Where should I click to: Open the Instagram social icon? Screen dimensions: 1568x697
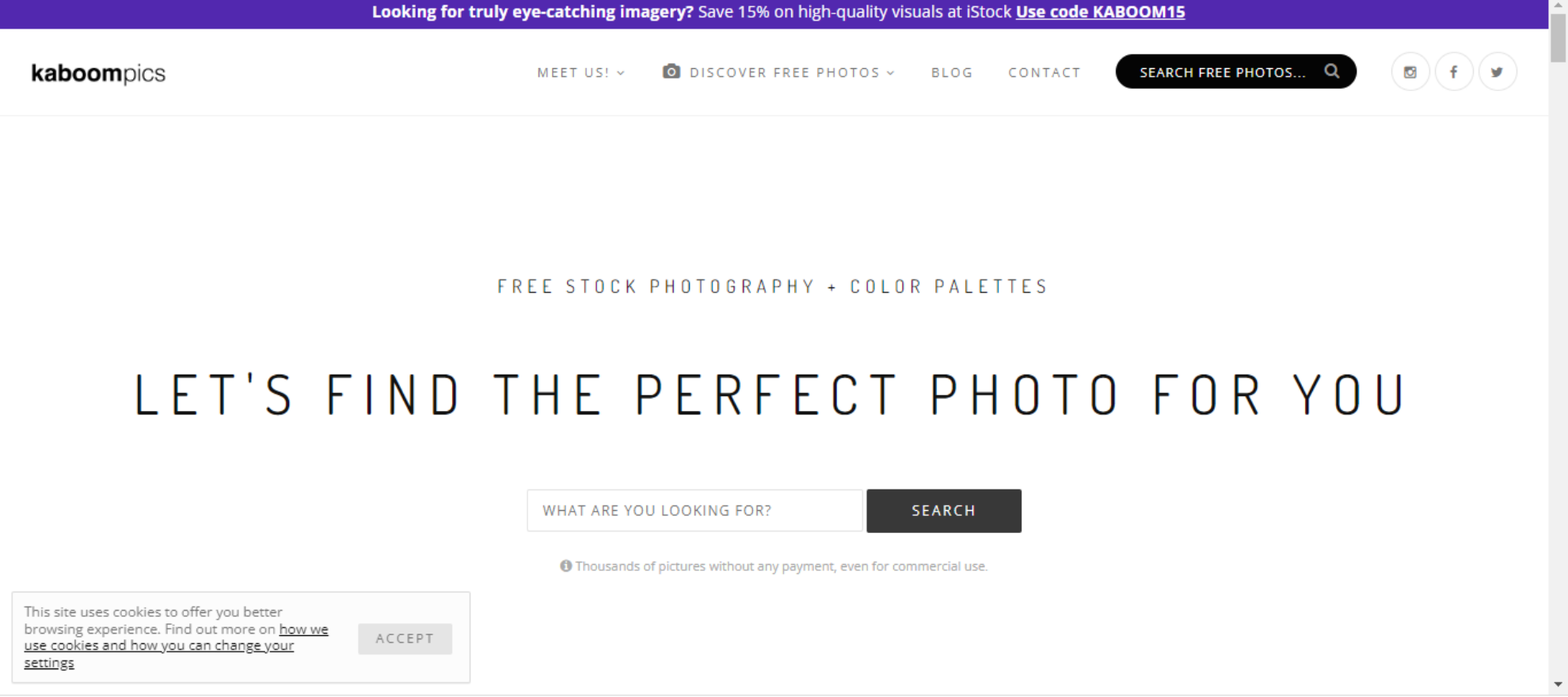pyautogui.click(x=1410, y=72)
